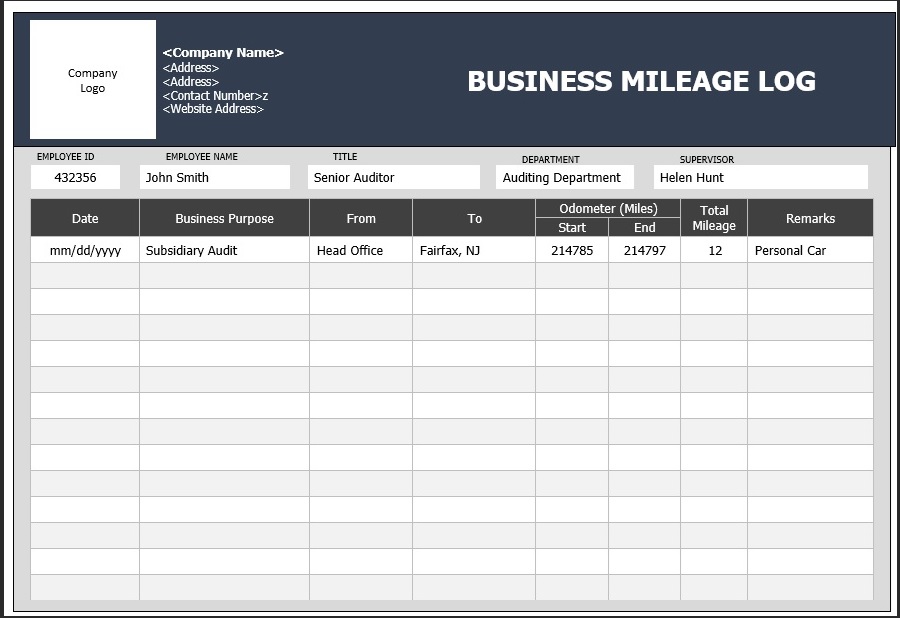Click the first Address placeholder line

190,67
